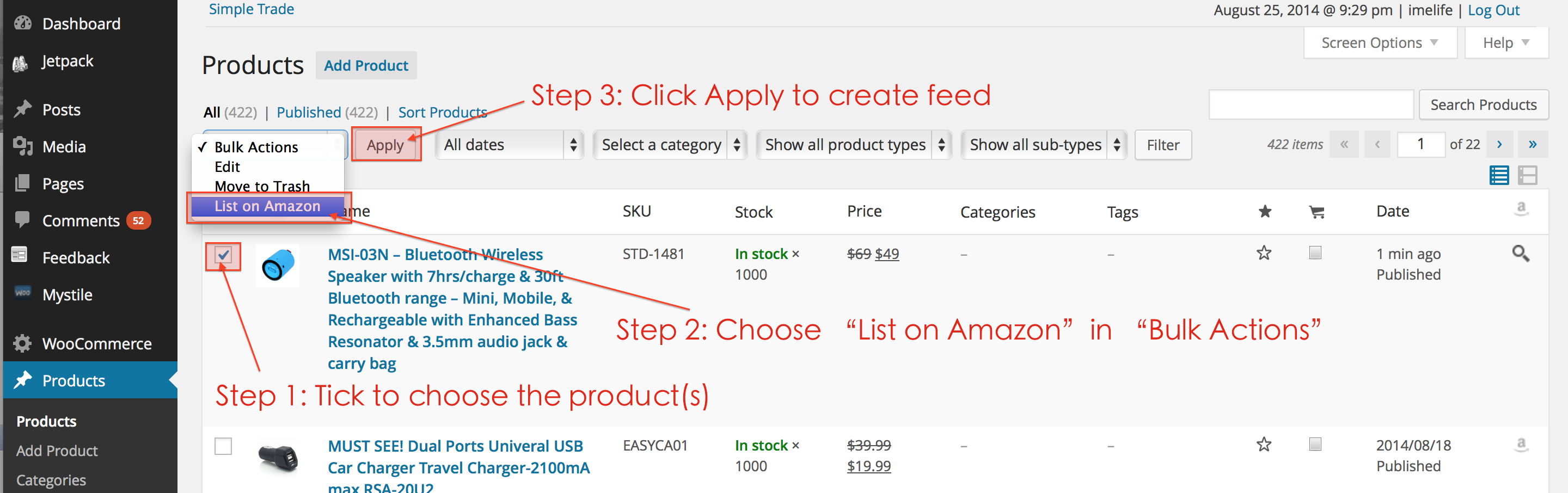Choose List on Amazon bulk action

pyautogui.click(x=267, y=206)
